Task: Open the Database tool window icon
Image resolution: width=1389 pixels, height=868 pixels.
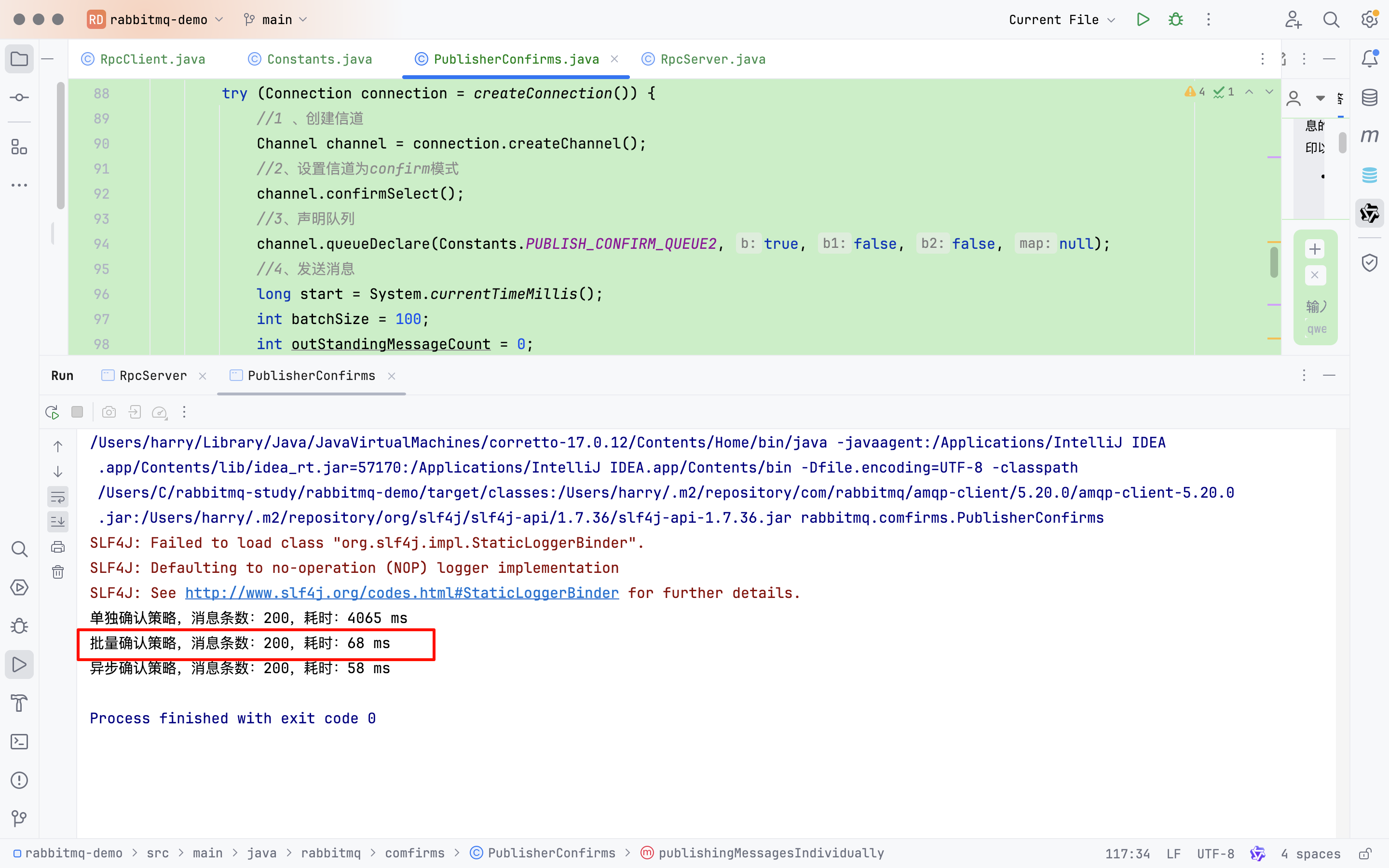Action: pos(1370,97)
